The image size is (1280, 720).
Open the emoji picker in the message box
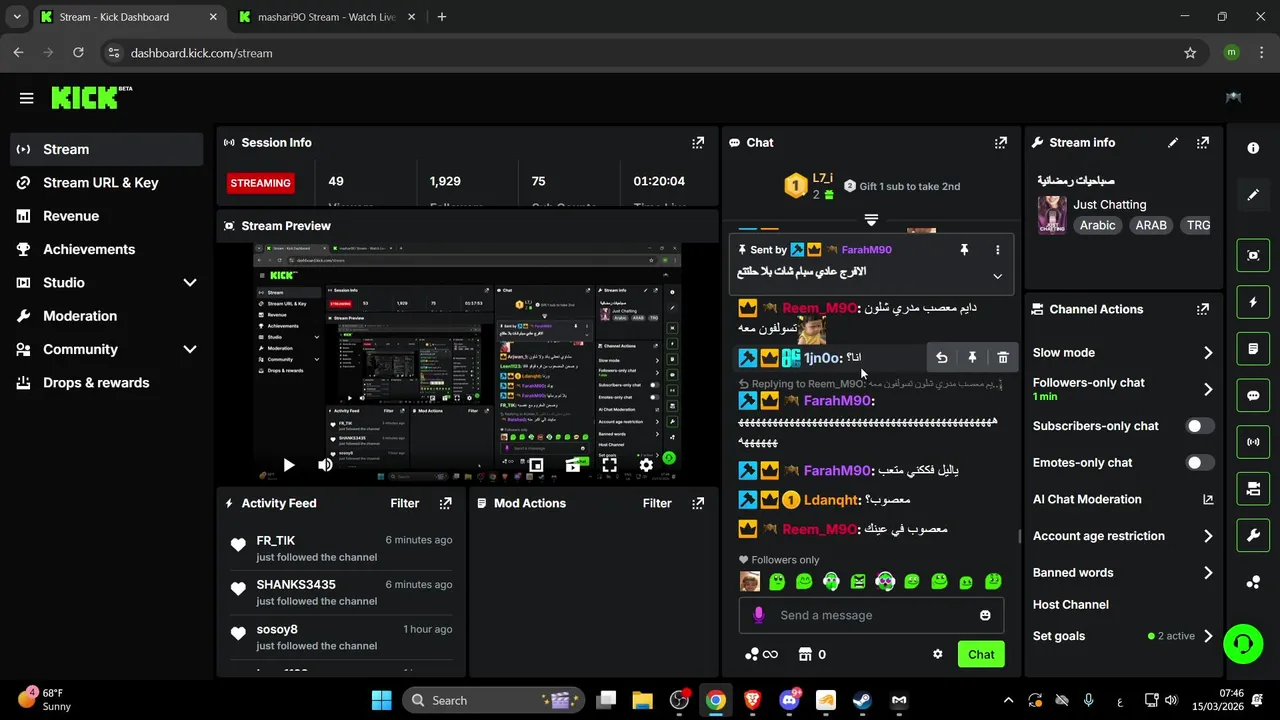pyautogui.click(x=985, y=615)
